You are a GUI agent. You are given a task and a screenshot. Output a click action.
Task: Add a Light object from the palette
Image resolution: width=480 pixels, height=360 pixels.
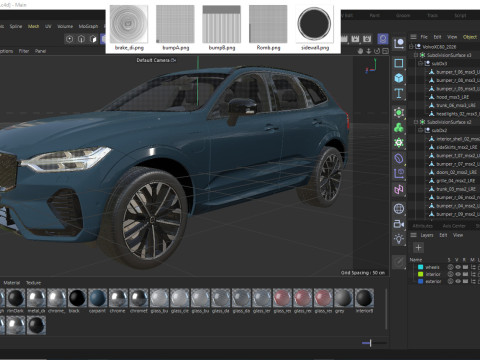pos(399,239)
